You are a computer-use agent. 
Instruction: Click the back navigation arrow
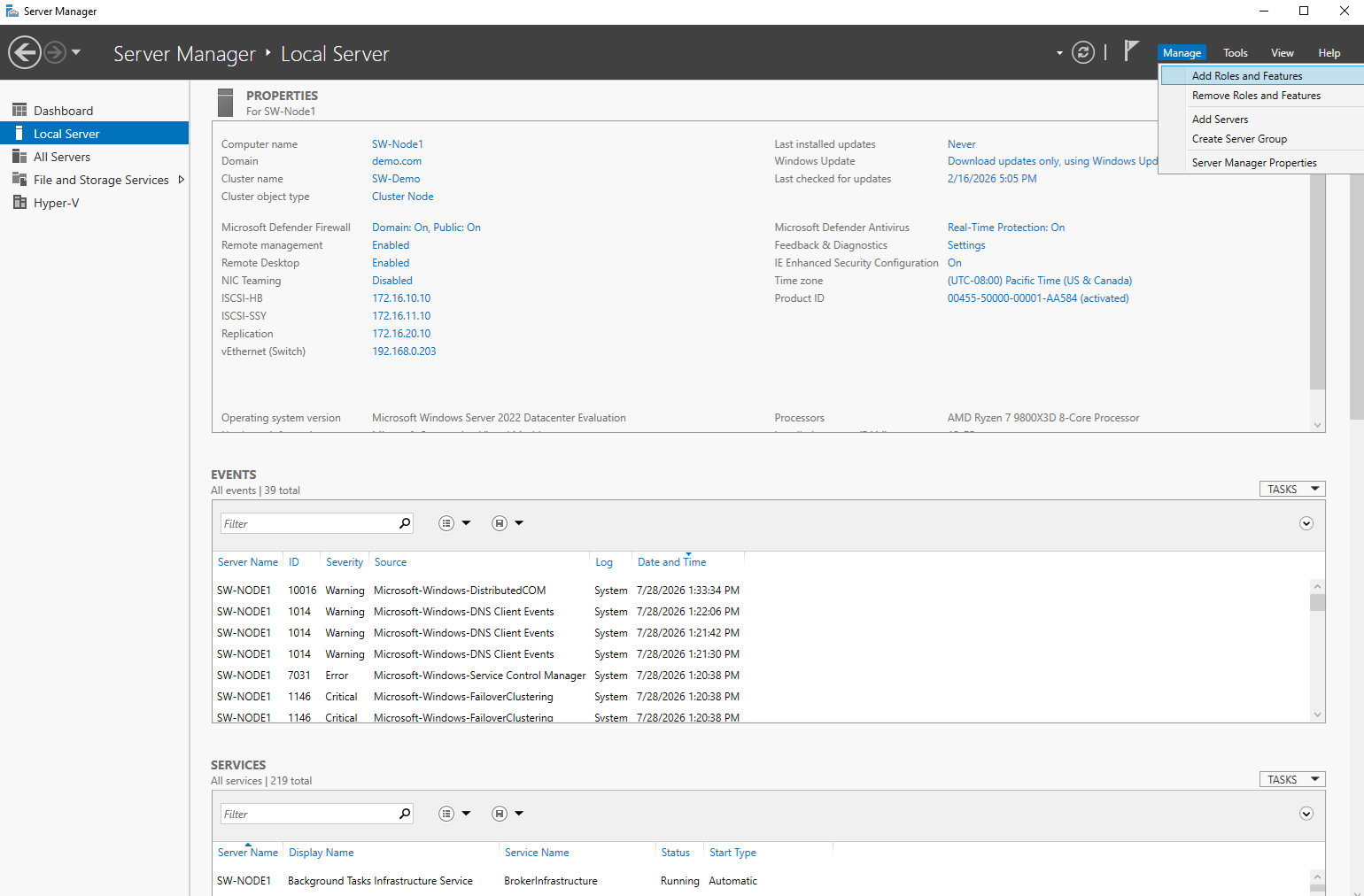click(25, 52)
